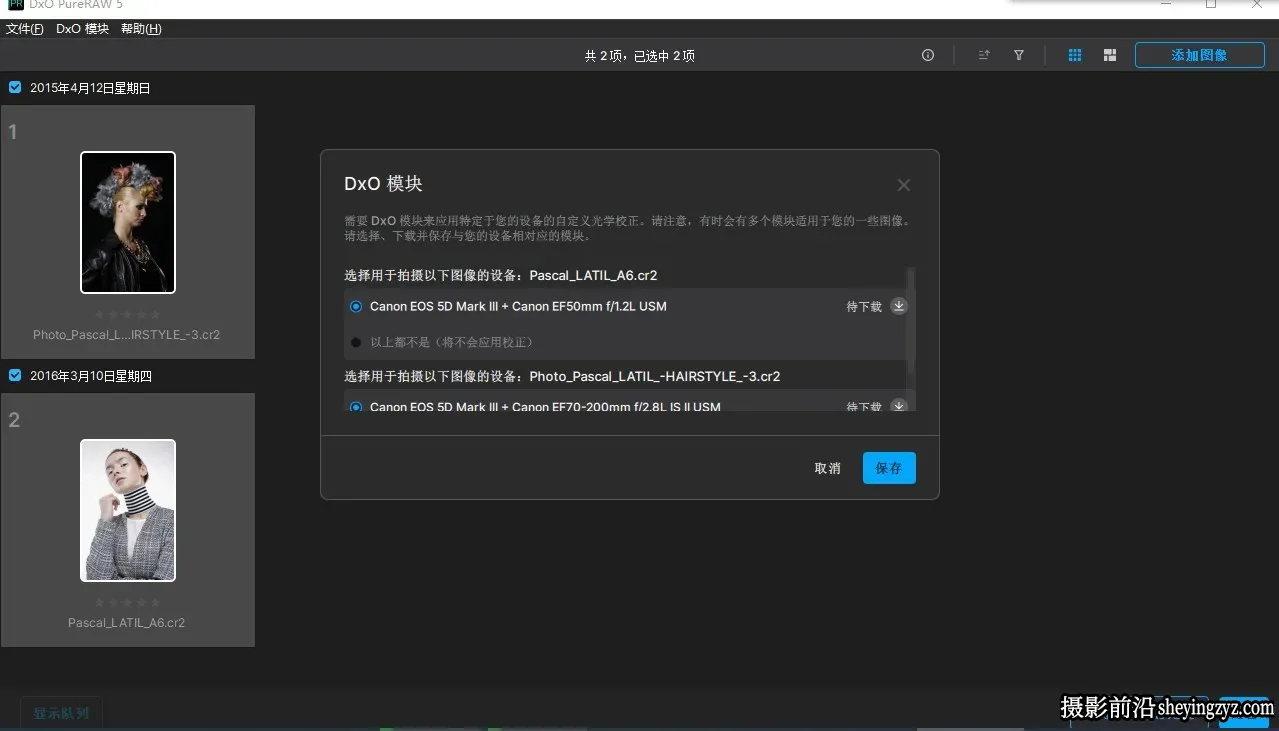
Task: Click file name Pascal_LATIL_A6.cr2 under thumbnail
Action: (127, 623)
